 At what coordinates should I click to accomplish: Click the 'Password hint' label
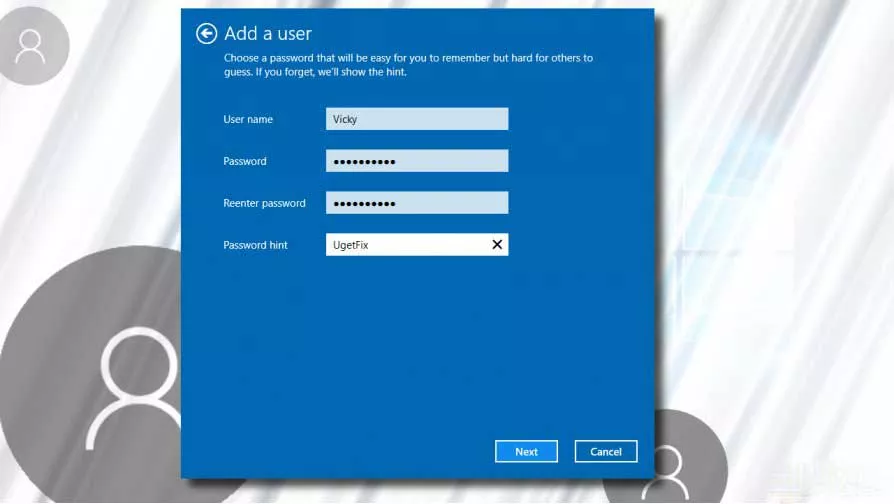coord(255,245)
